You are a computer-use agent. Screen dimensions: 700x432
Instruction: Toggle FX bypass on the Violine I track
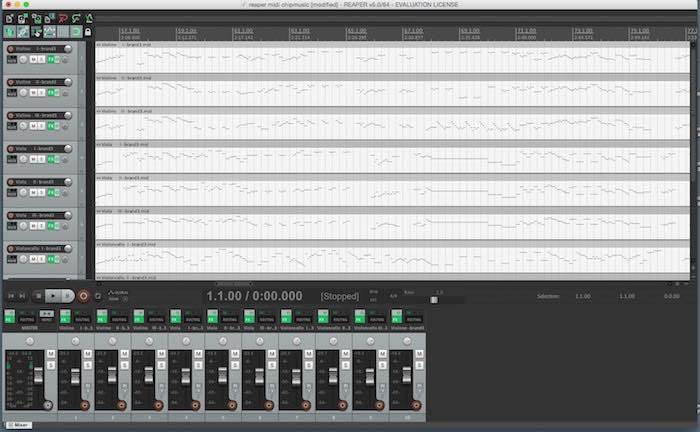tap(57, 59)
